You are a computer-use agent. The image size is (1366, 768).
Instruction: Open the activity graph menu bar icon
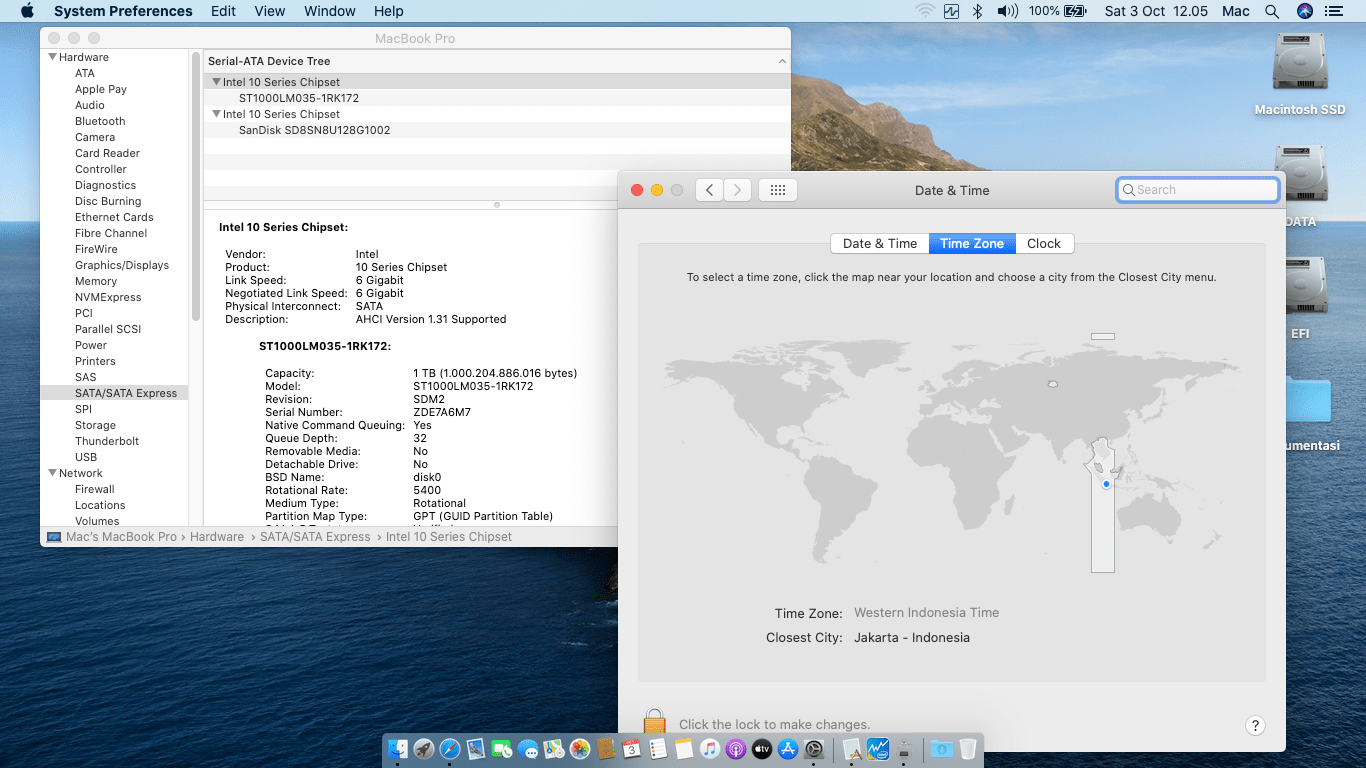[951, 11]
